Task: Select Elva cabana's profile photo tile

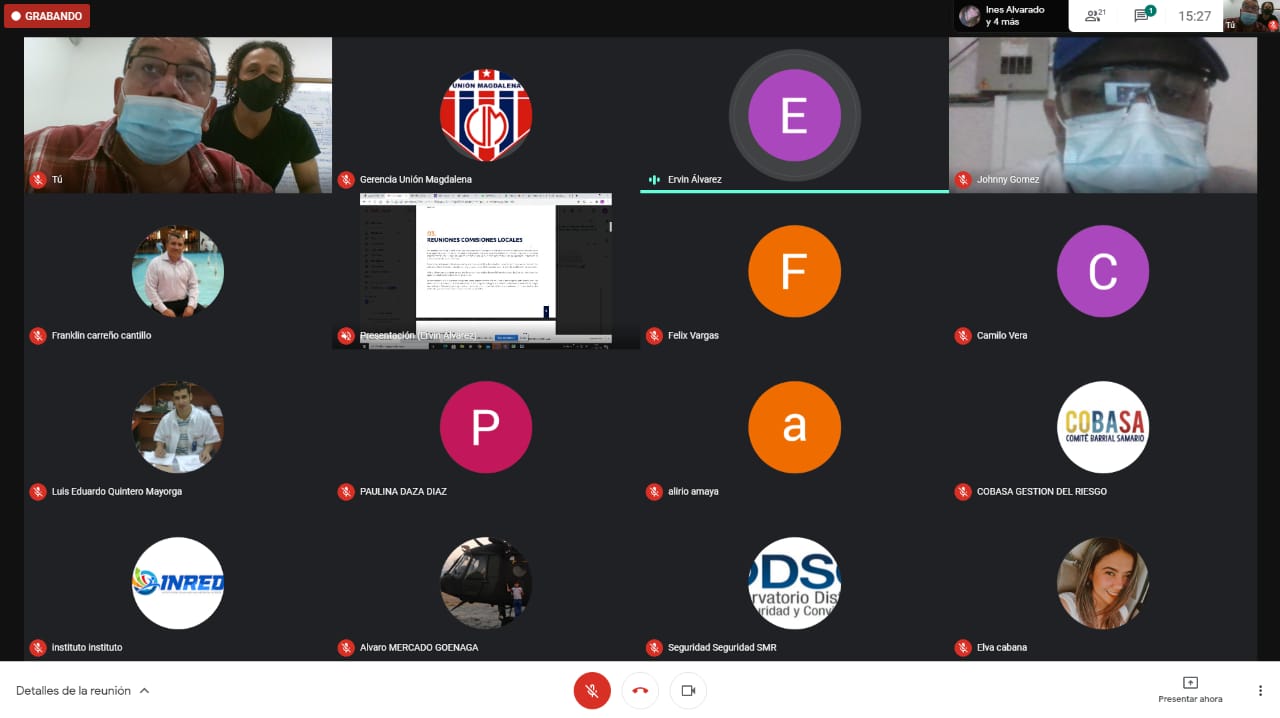Action: pos(1103,583)
